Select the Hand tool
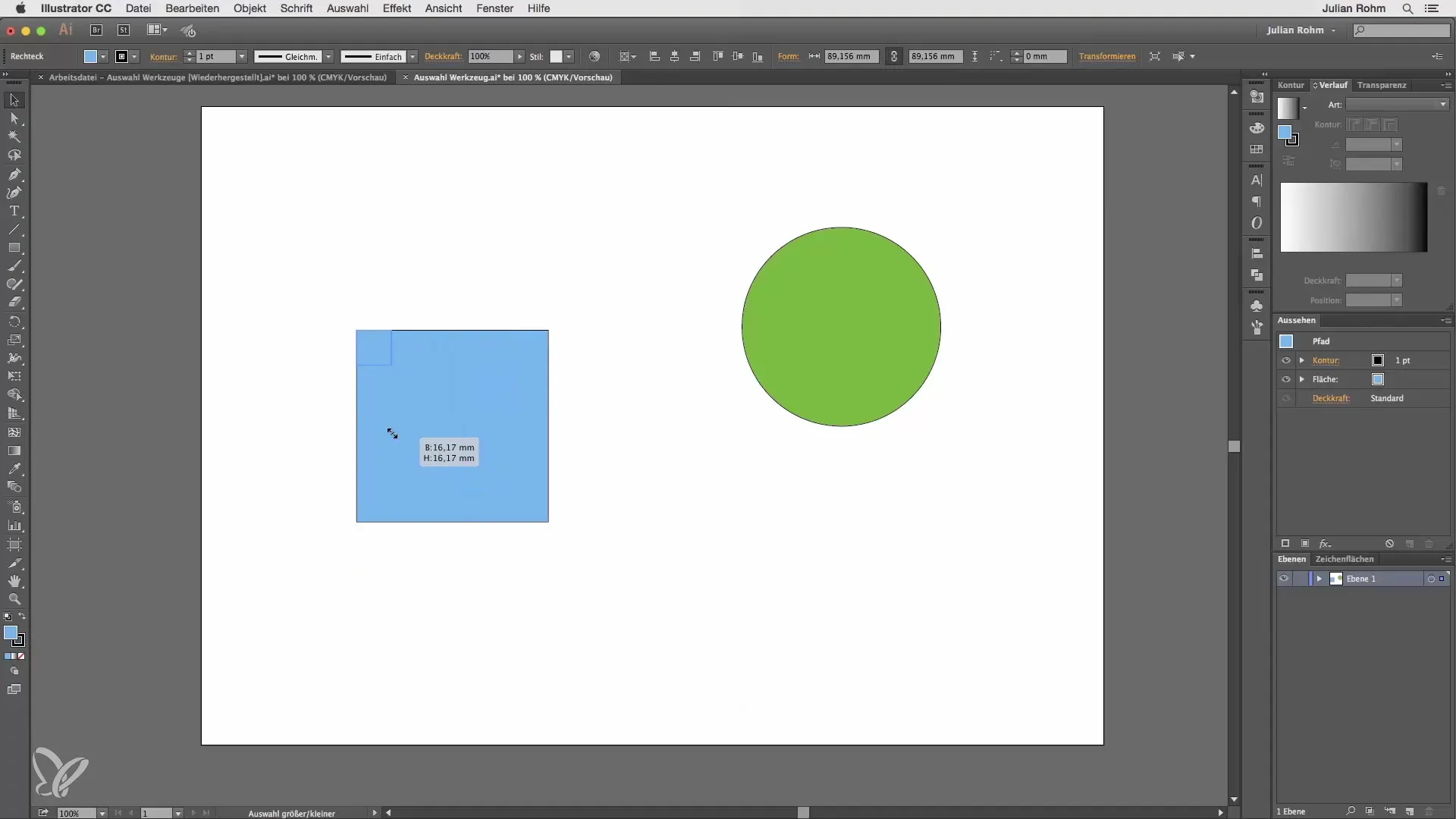 pyautogui.click(x=14, y=581)
